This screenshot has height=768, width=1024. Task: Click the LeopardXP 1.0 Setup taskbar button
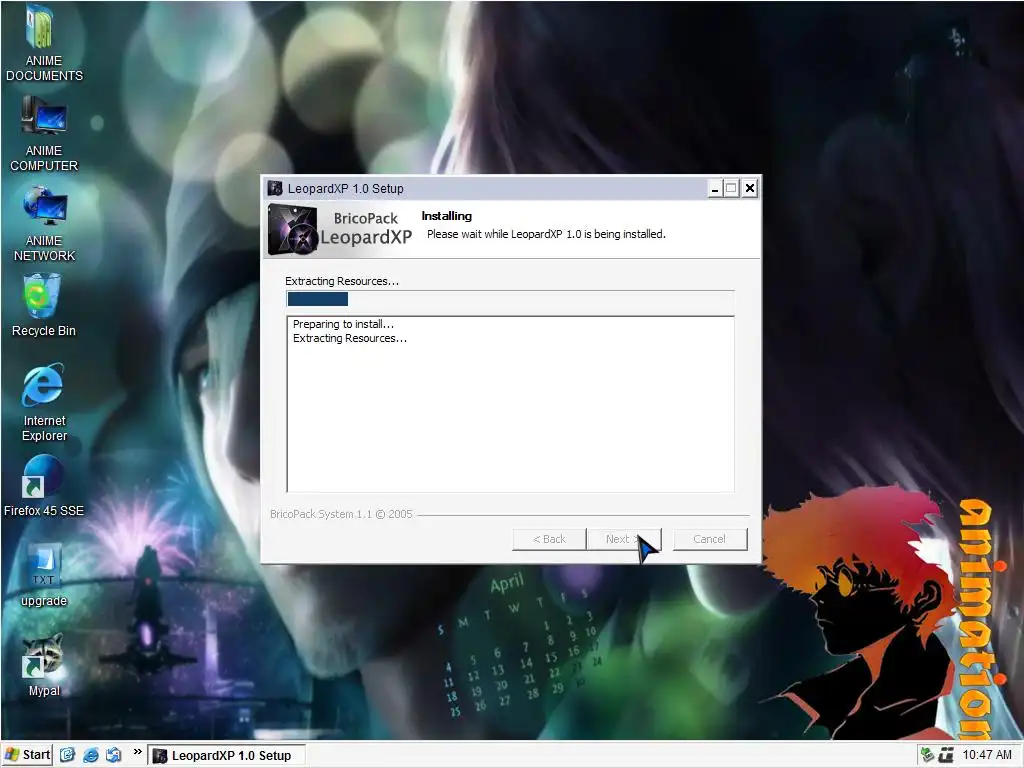tap(225, 756)
